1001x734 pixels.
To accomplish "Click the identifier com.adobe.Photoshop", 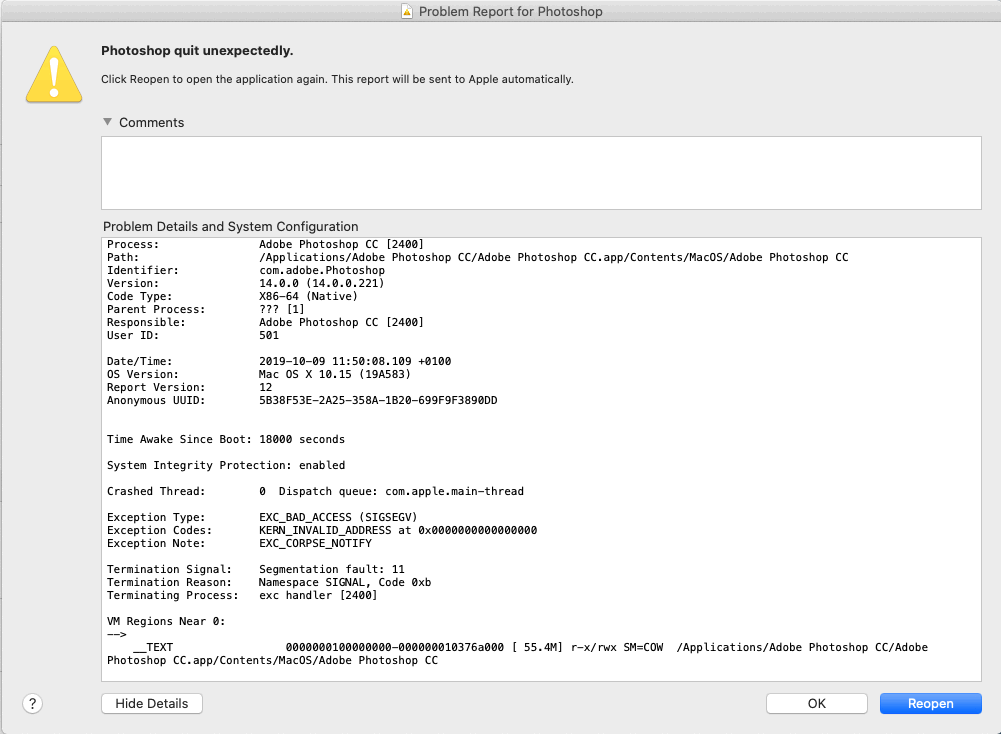I will 322,271.
